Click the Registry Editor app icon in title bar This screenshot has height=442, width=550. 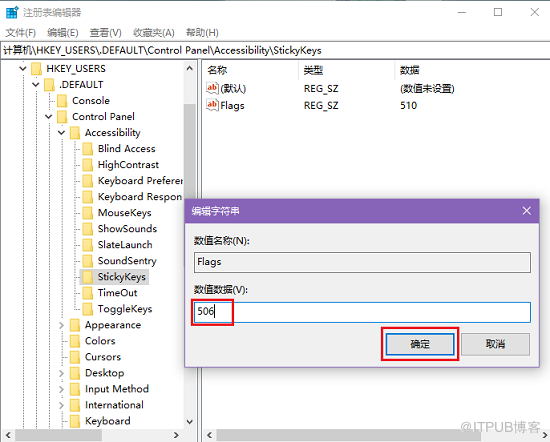click(12, 12)
